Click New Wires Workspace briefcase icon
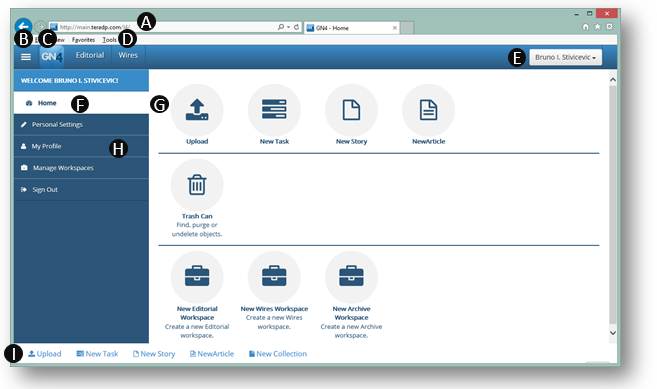The image size is (657, 389). pos(274,277)
